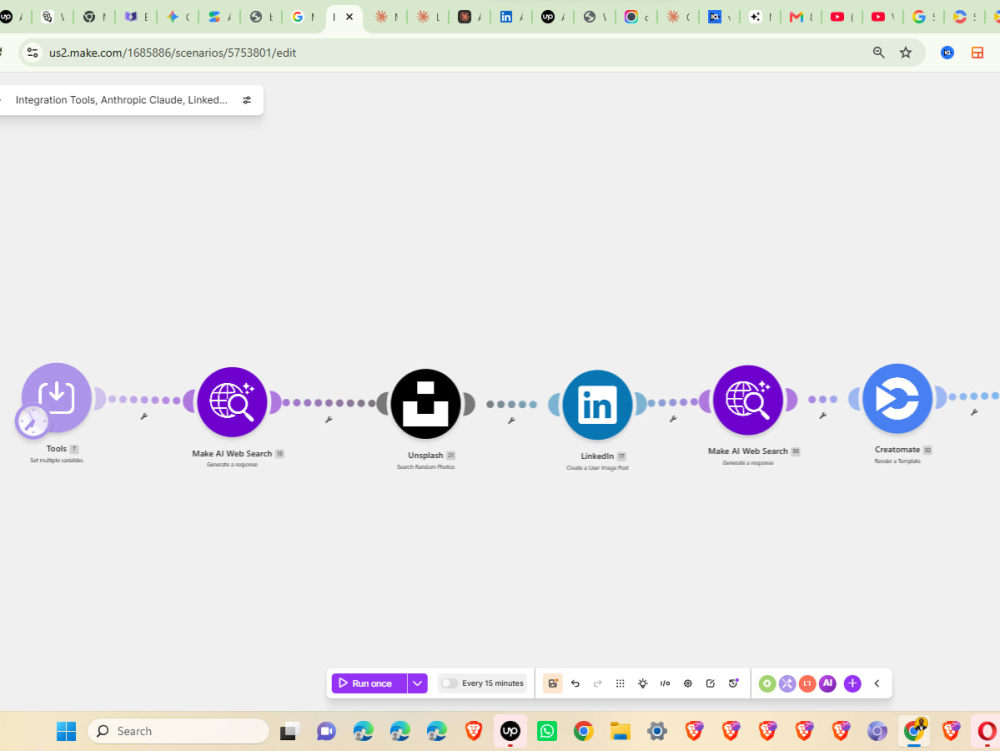Click the orange text parser favorite icon

click(x=807, y=683)
